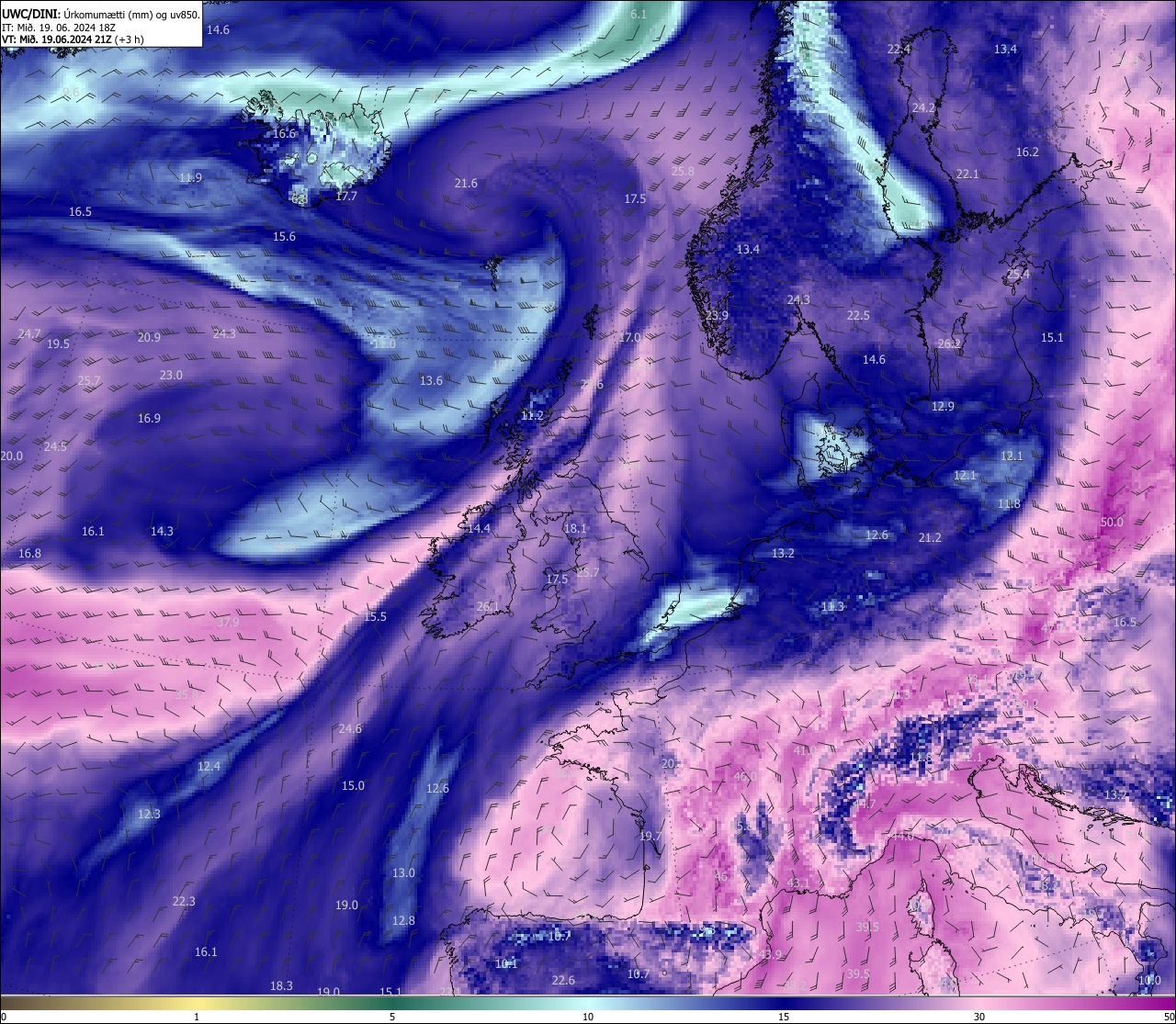Click the 18.1 value over Britain
The image size is (1176, 1024).
[x=575, y=529]
